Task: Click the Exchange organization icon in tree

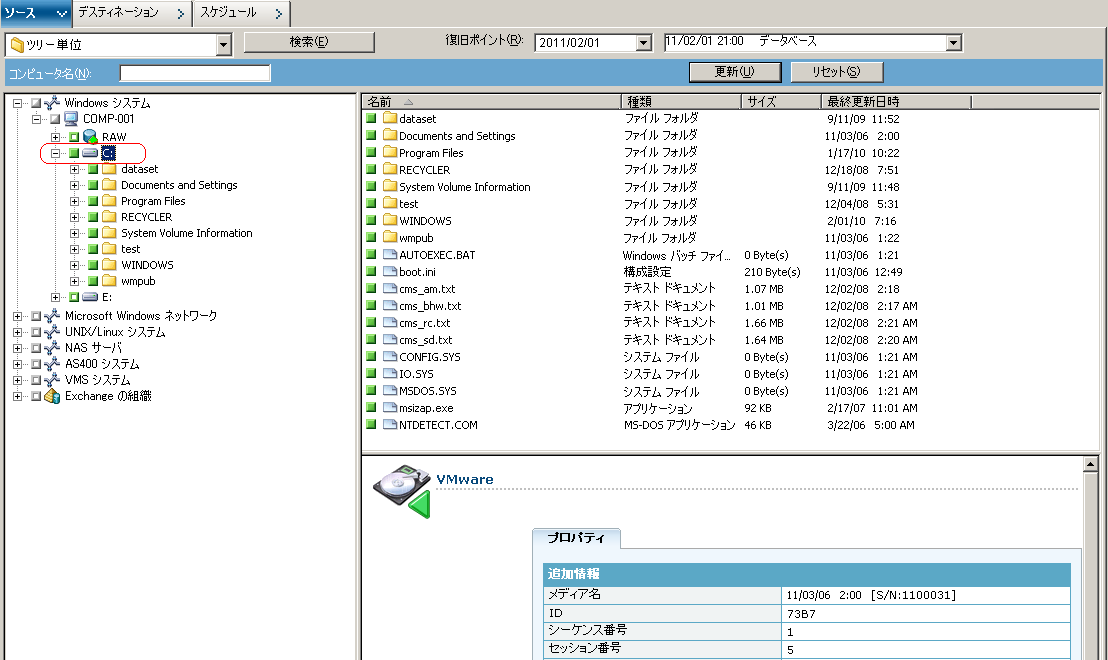Action: pyautogui.click(x=52, y=396)
